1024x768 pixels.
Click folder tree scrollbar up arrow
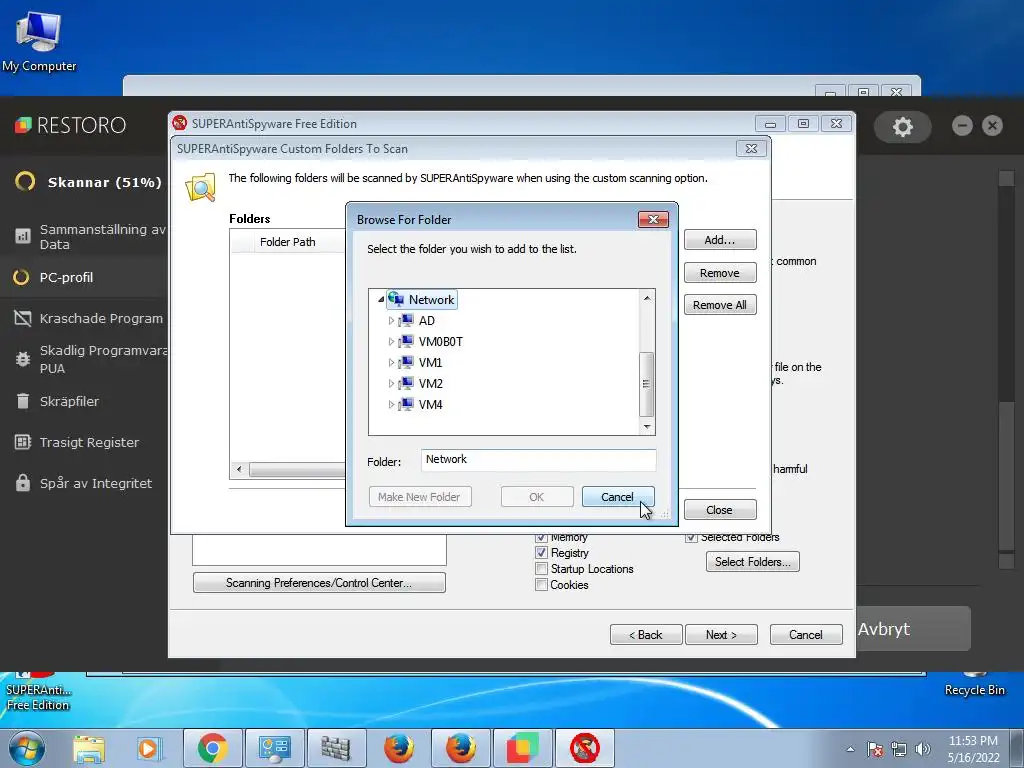coord(647,298)
